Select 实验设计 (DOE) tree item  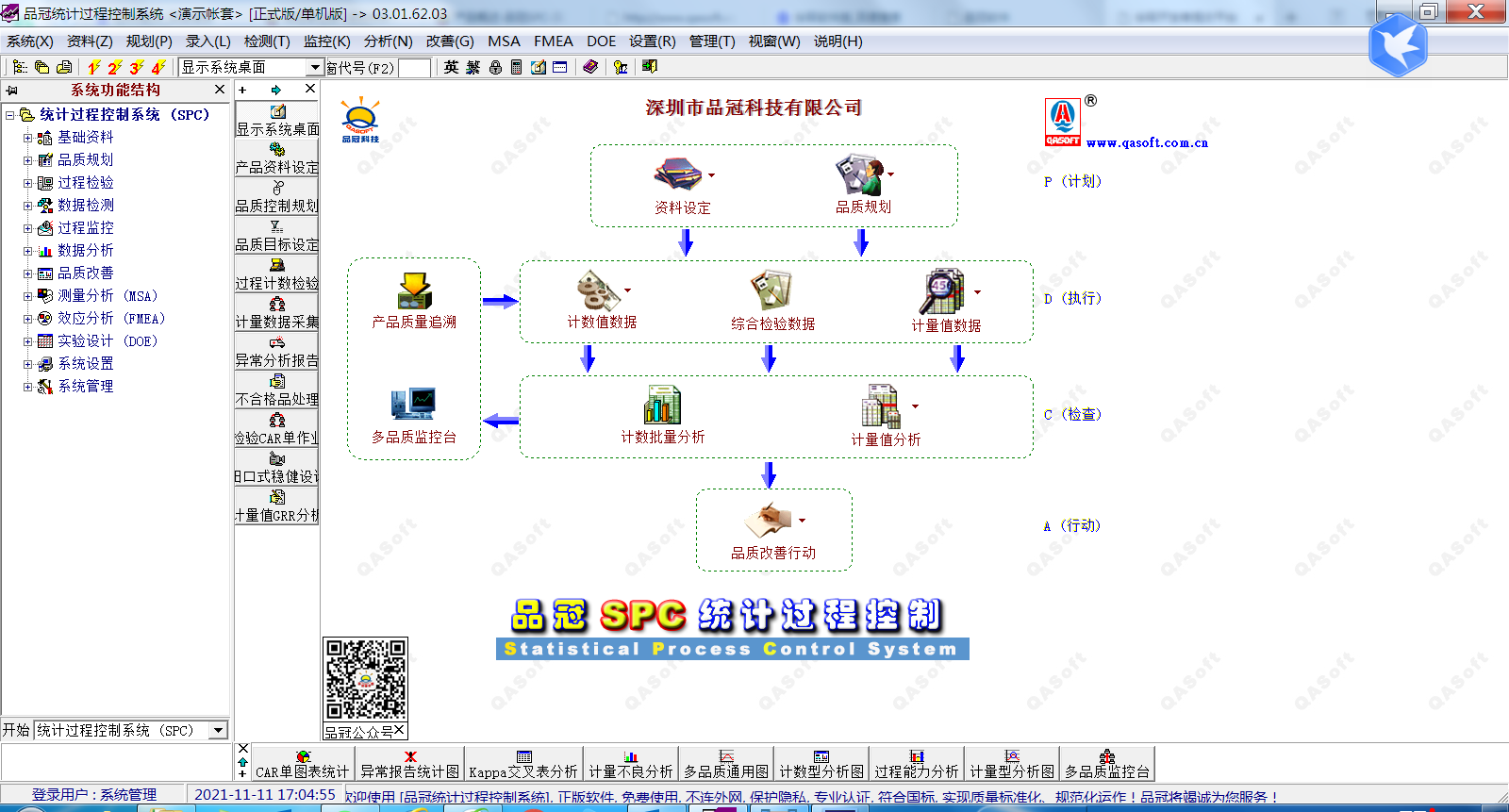pyautogui.click(x=108, y=341)
